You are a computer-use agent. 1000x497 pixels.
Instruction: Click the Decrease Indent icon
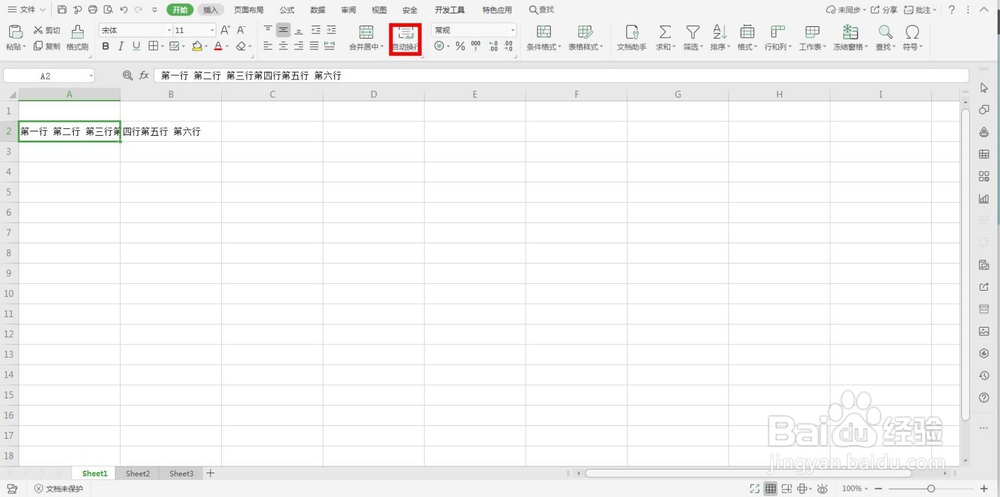316,30
